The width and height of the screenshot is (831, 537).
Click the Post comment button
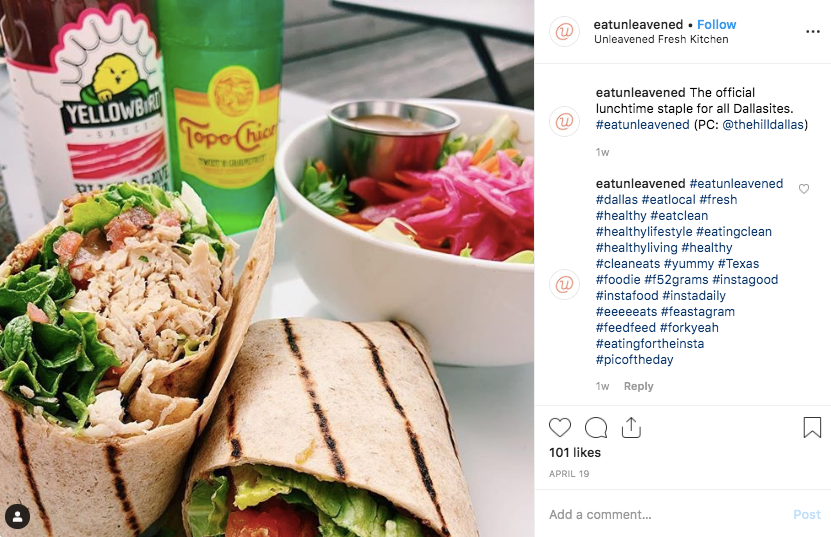tap(807, 514)
